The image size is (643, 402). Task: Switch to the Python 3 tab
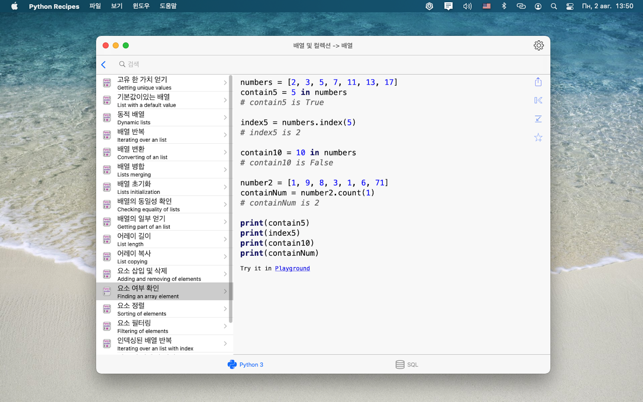(x=245, y=364)
